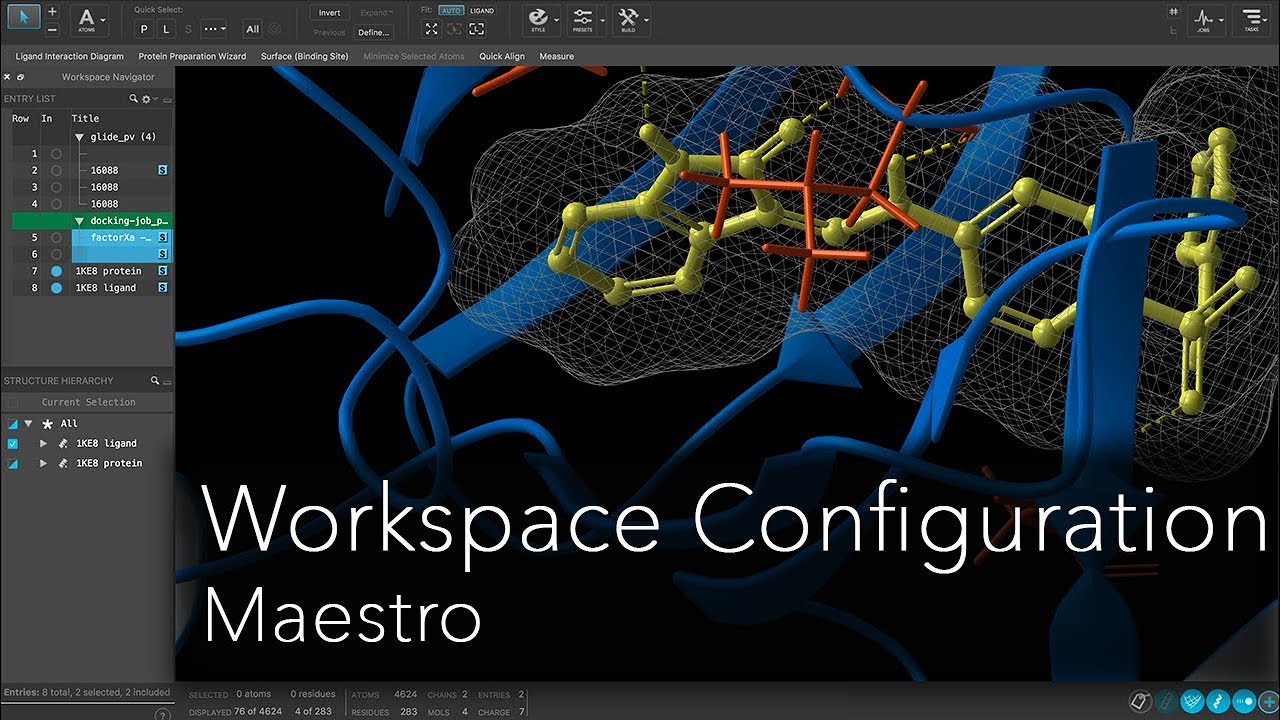Click Minimize Selected Atoms
Screen dimensions: 1280x720
(414, 57)
